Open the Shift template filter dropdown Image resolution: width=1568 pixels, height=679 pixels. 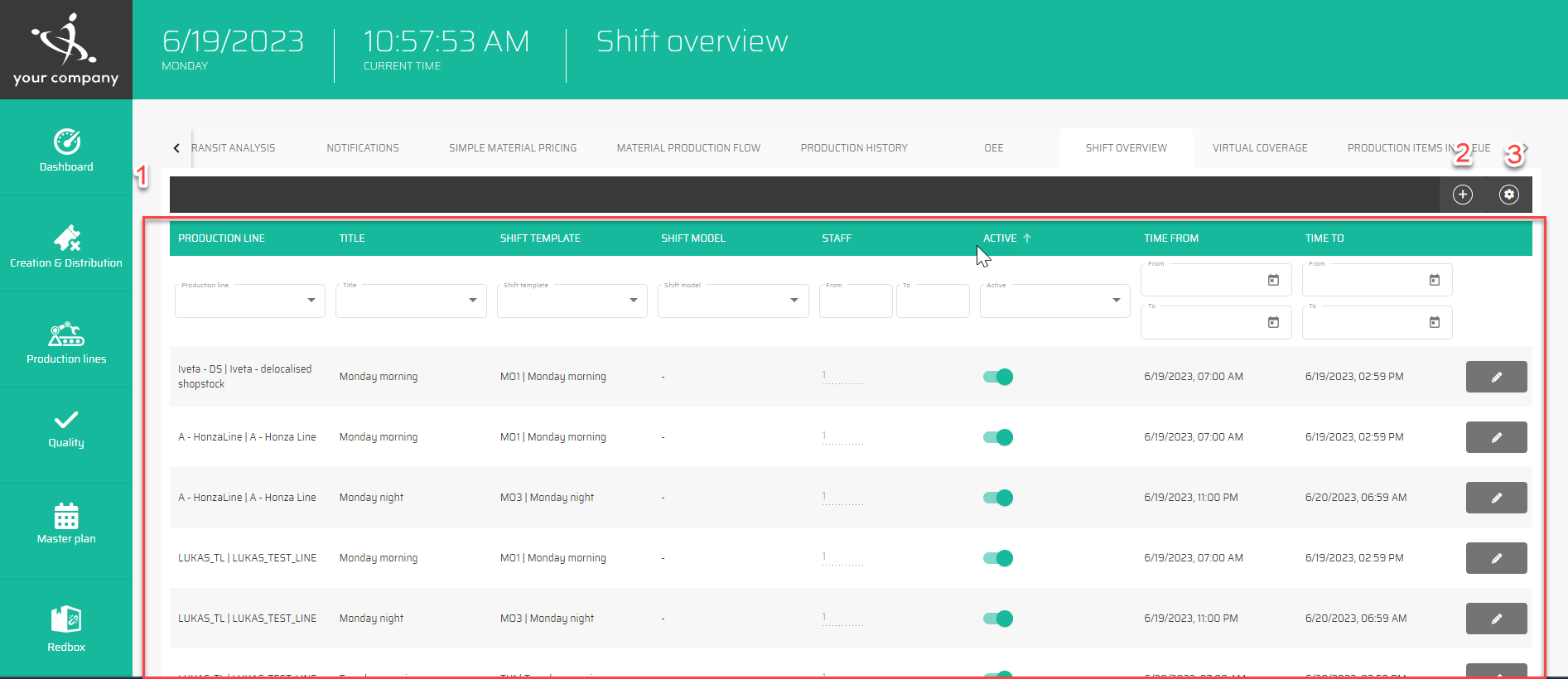coord(633,301)
